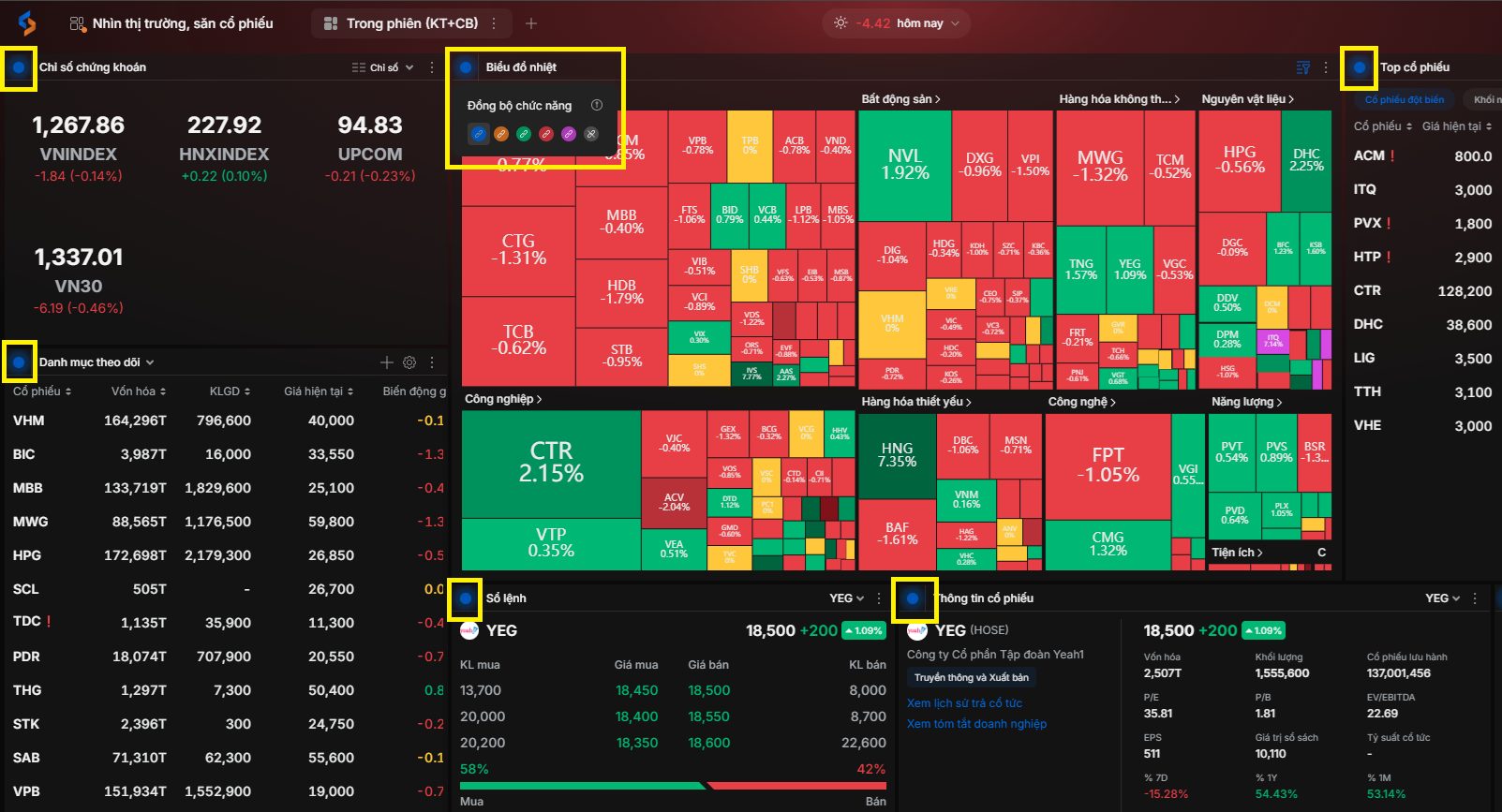1502x812 pixels.
Task: Open the 'Xem tóm tắt doanh nghiệp' link
Action: coord(976,724)
